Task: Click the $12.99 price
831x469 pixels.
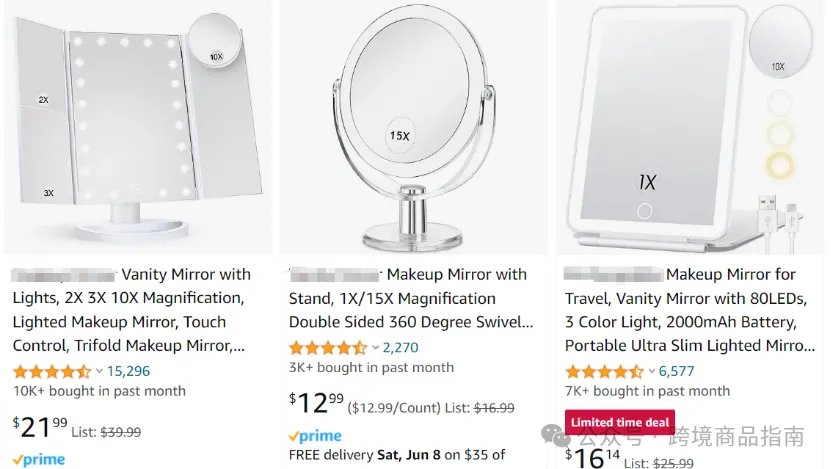Action: pyautogui.click(x=316, y=403)
